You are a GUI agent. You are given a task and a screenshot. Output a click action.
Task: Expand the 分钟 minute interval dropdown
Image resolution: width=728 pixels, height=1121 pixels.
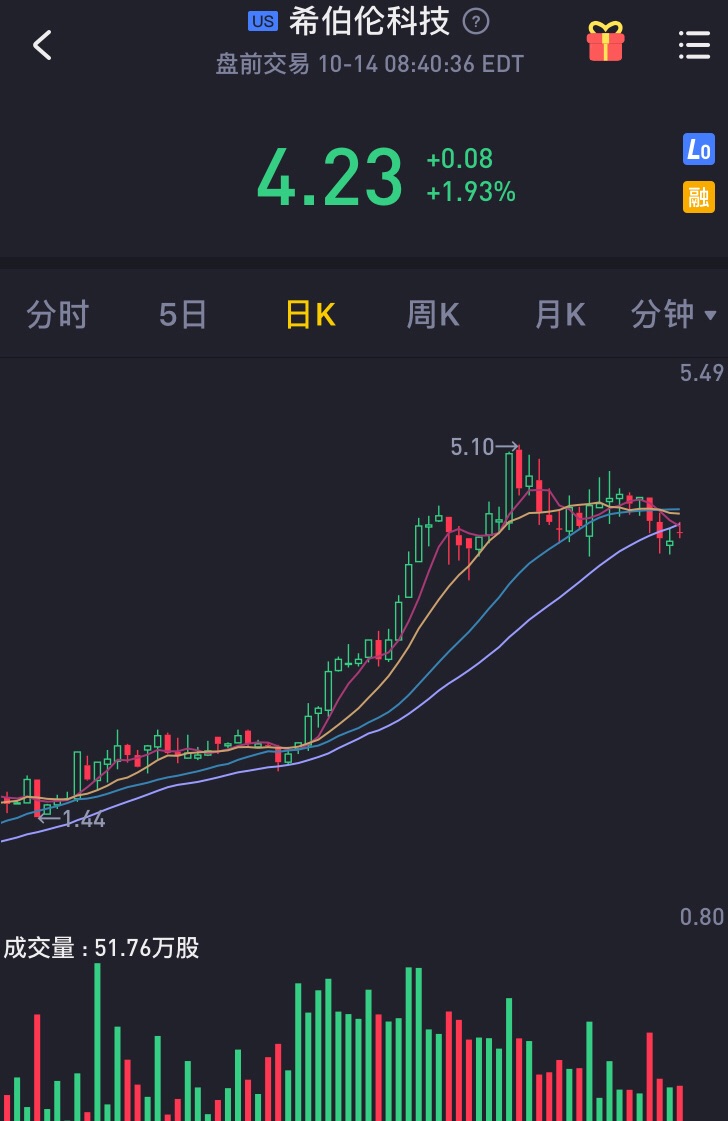(674, 315)
